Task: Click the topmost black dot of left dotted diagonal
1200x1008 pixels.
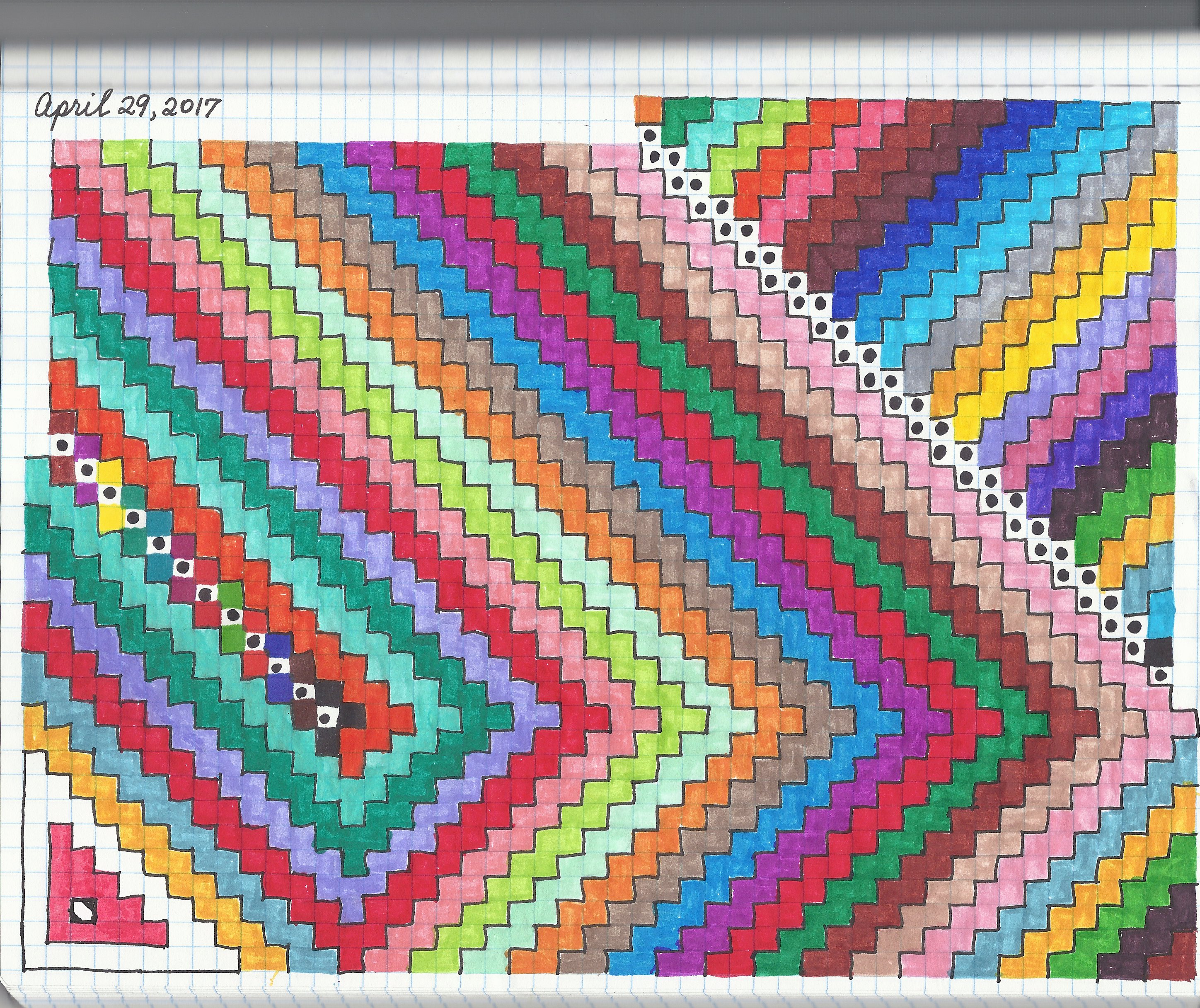Action: click(63, 445)
